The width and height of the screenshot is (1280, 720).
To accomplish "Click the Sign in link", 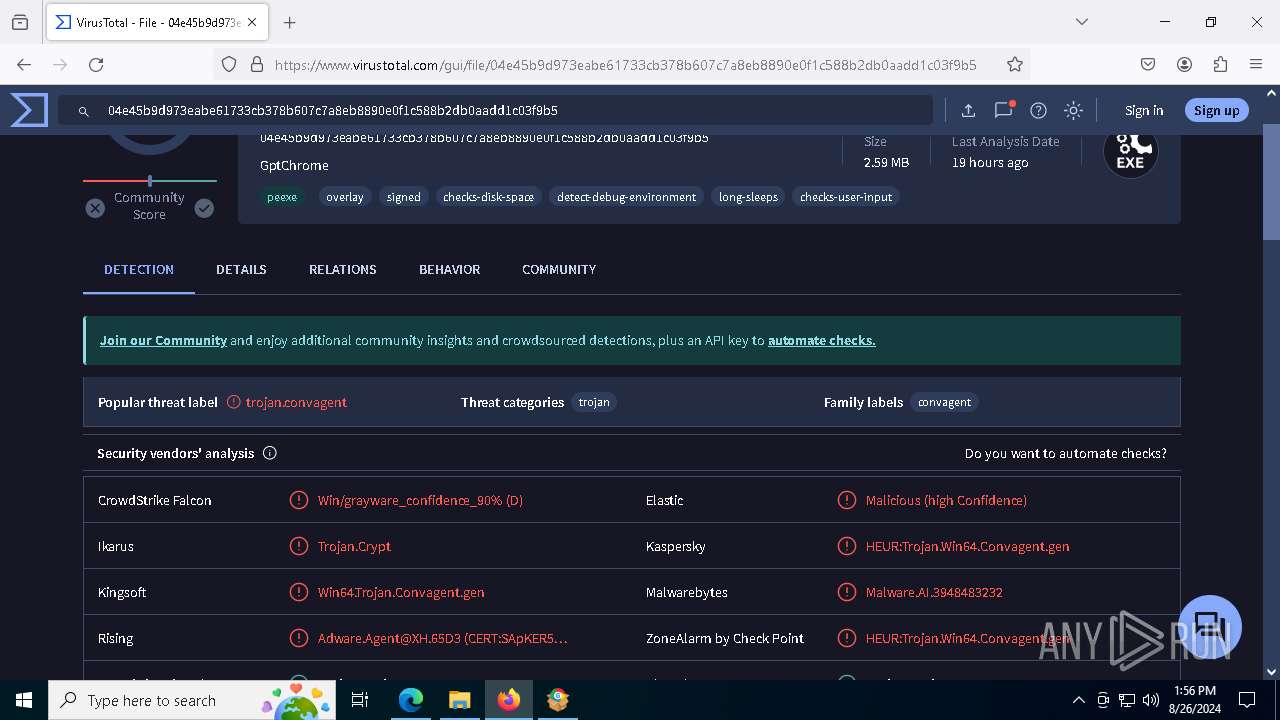I will click(x=1144, y=111).
